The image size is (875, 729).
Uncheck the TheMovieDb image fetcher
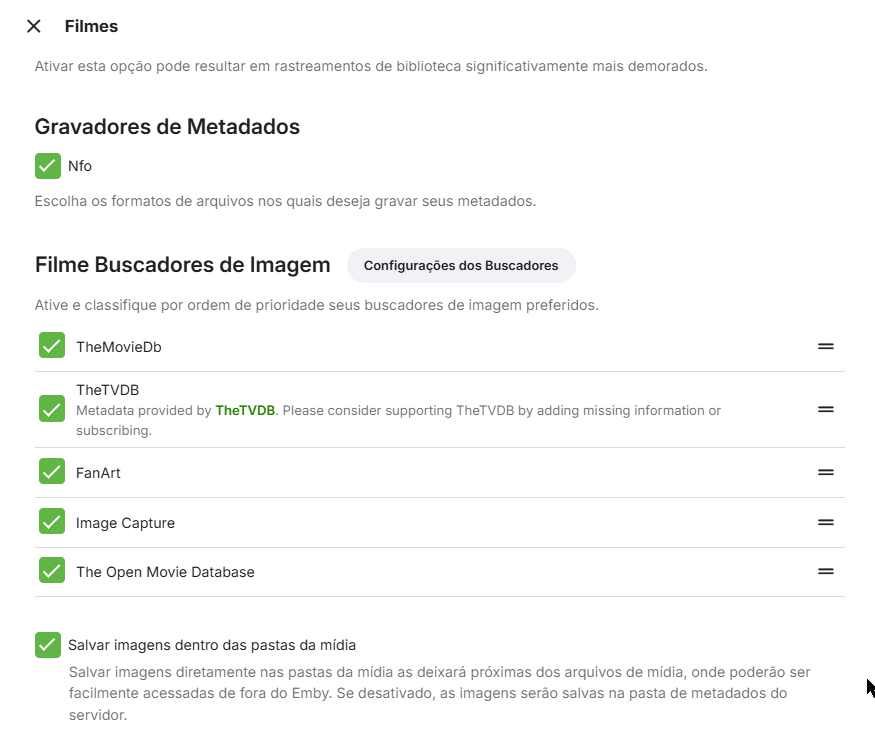pos(51,346)
